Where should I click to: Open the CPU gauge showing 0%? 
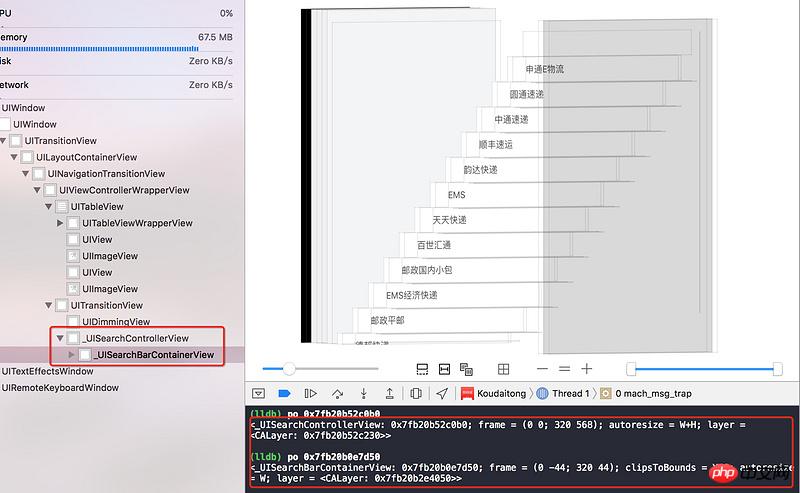117,13
